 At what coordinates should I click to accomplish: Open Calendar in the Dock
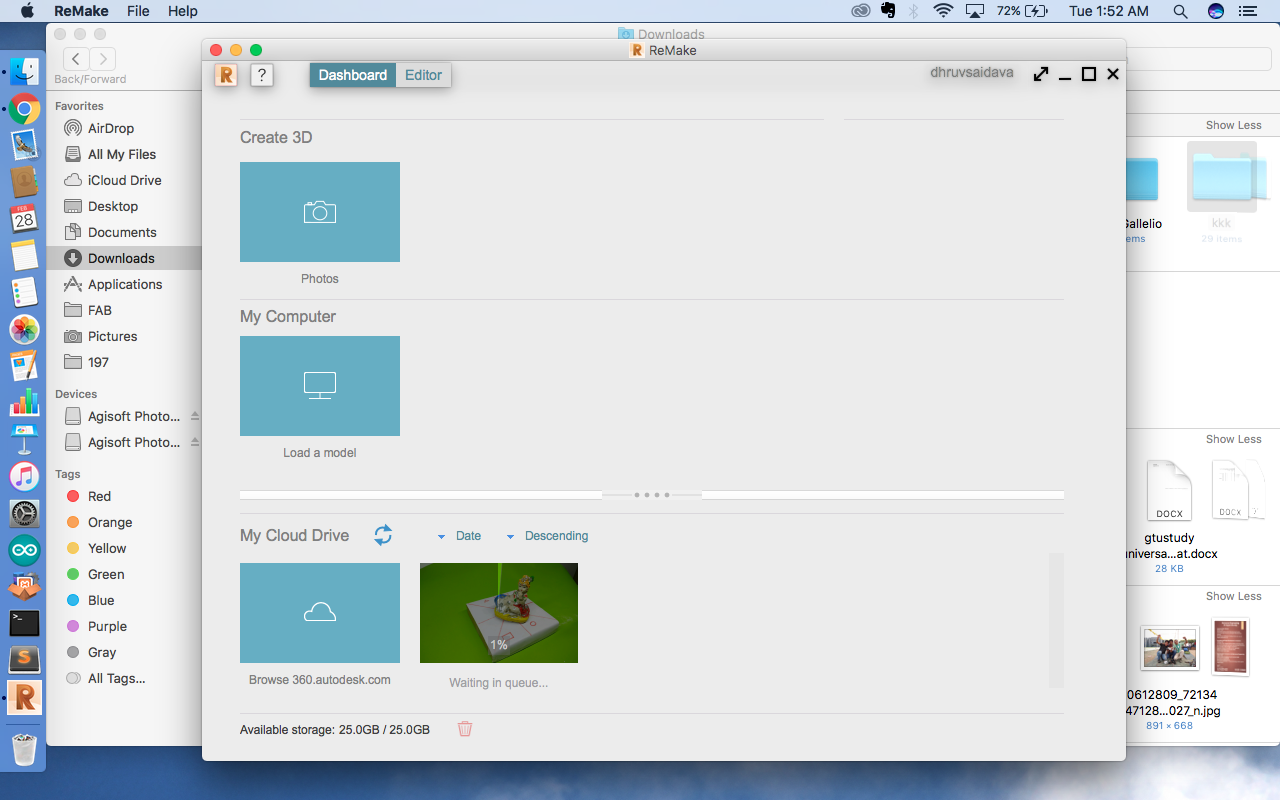click(24, 218)
